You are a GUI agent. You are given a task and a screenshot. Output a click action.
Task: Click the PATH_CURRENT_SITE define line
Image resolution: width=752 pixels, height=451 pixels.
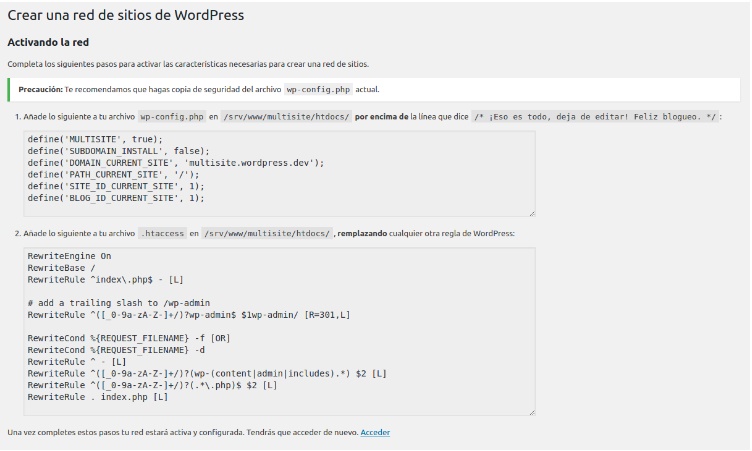(x=113, y=175)
